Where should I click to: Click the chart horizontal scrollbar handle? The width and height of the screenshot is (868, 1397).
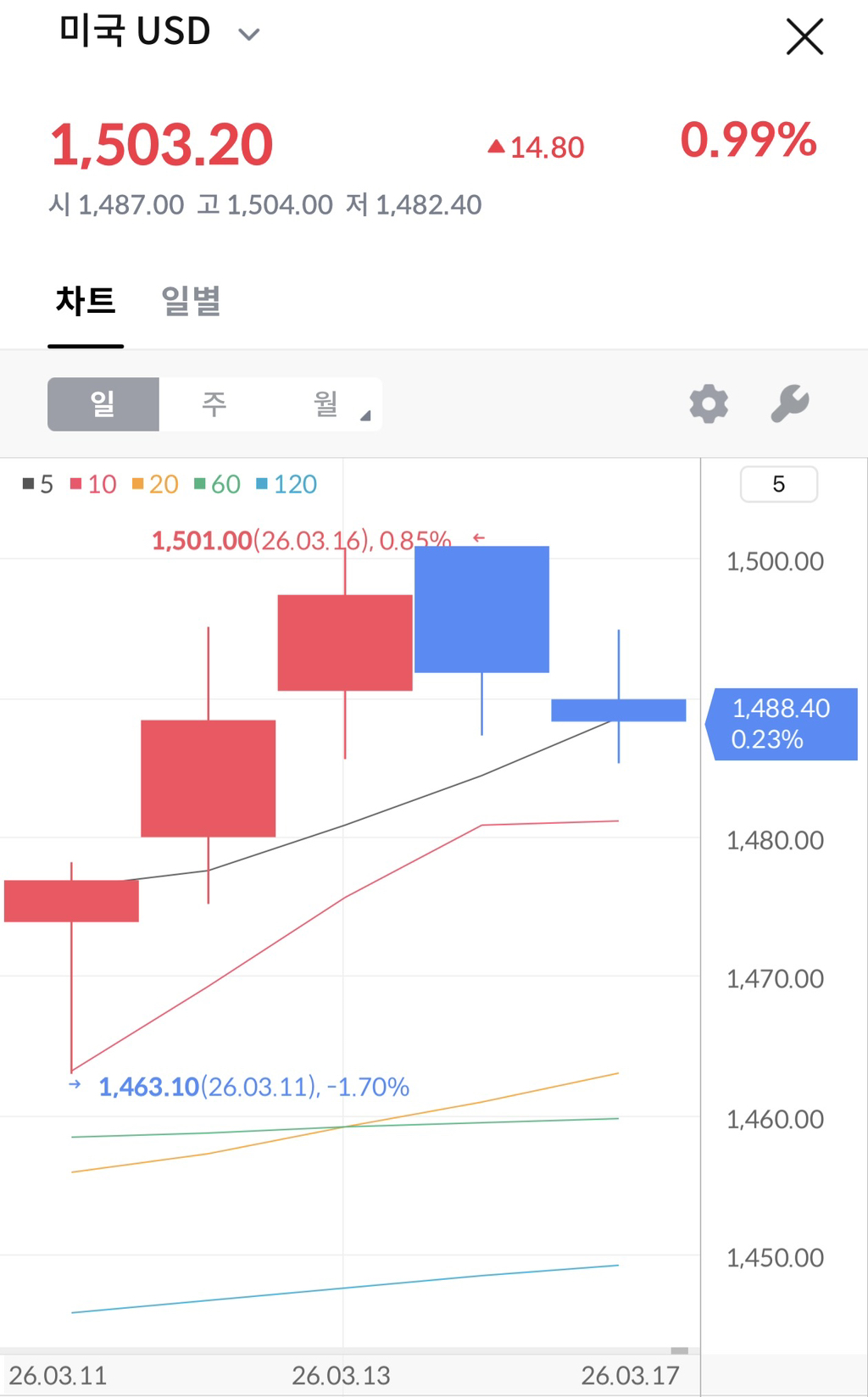(x=679, y=1350)
